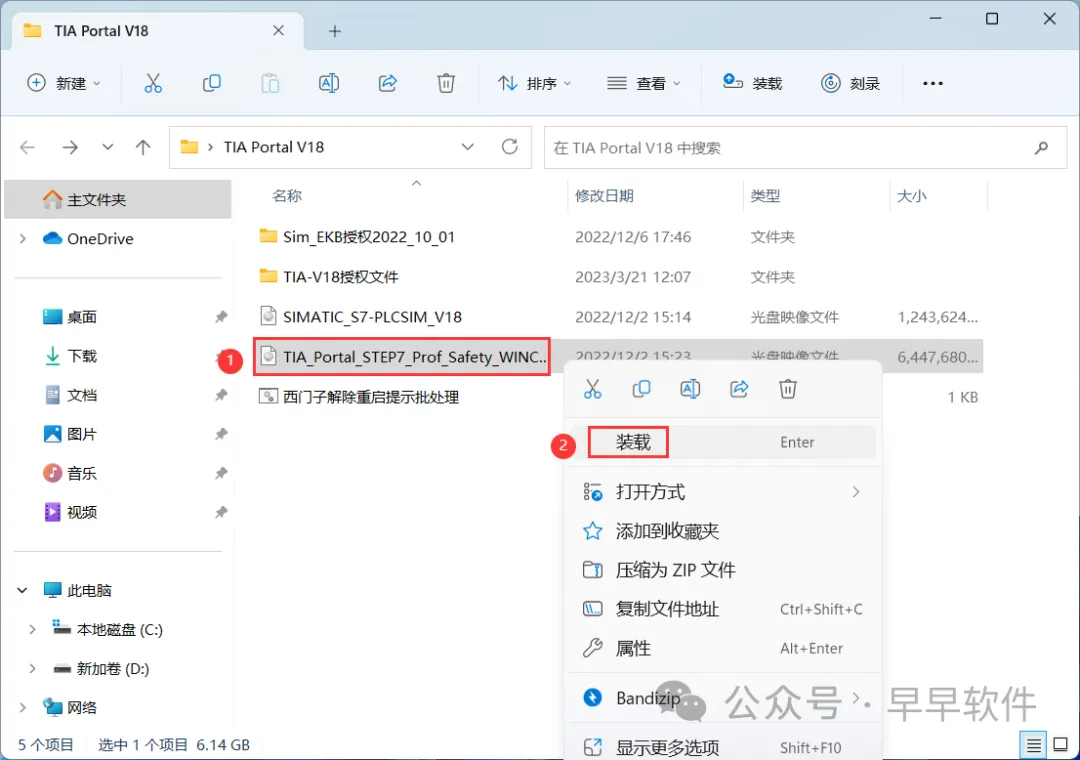Screen dimensions: 1080x760
Task: Click the Share icon in the top toolbar
Action: click(388, 83)
